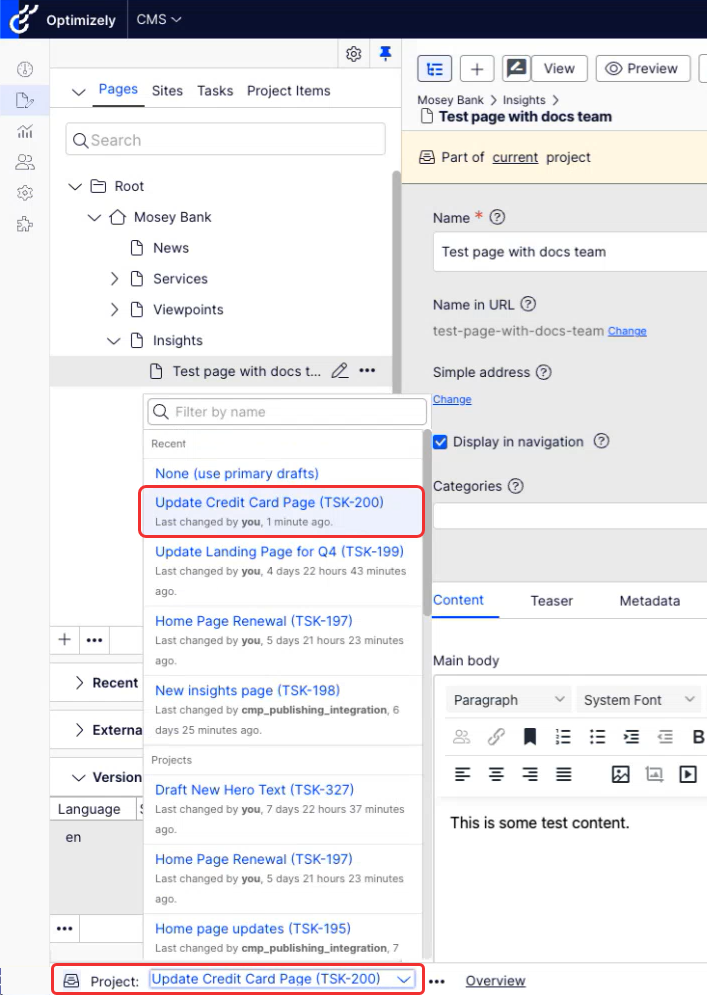Open the Teaser tab

pos(551,601)
